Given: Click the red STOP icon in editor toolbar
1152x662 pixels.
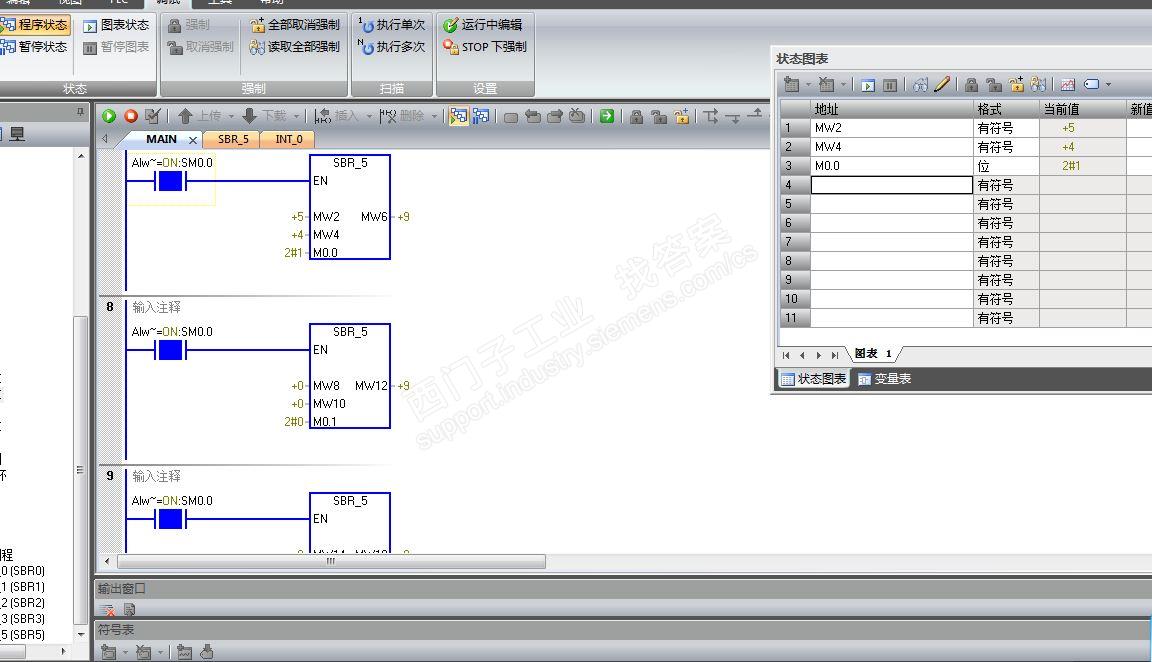Looking at the screenshot, I should click(131, 116).
